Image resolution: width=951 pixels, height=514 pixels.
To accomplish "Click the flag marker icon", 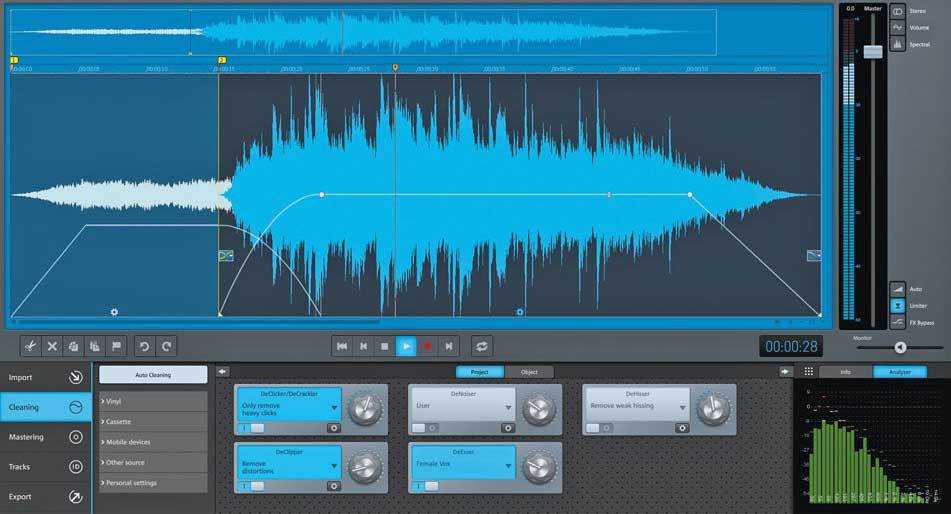I will [x=116, y=347].
